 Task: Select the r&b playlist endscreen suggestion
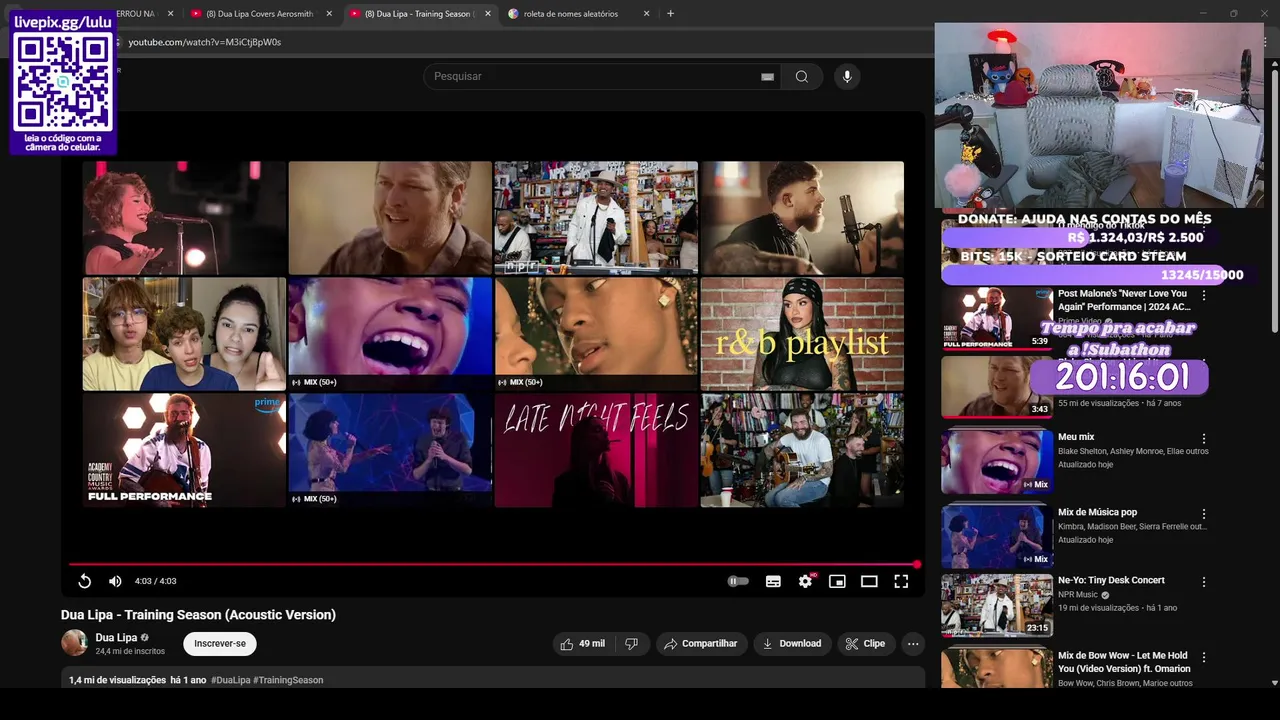[x=802, y=334]
